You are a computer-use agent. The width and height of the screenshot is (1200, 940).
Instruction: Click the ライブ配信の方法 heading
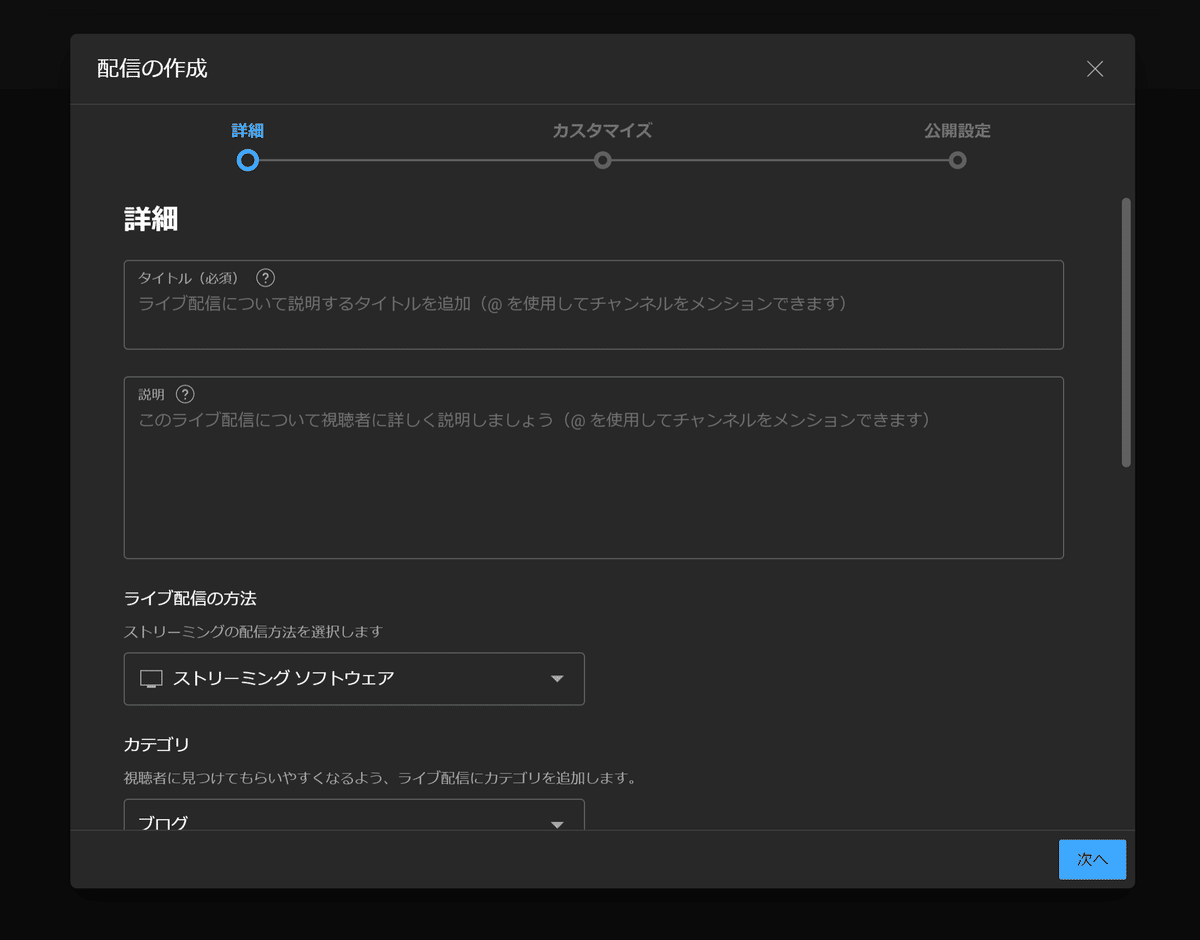click(x=190, y=598)
